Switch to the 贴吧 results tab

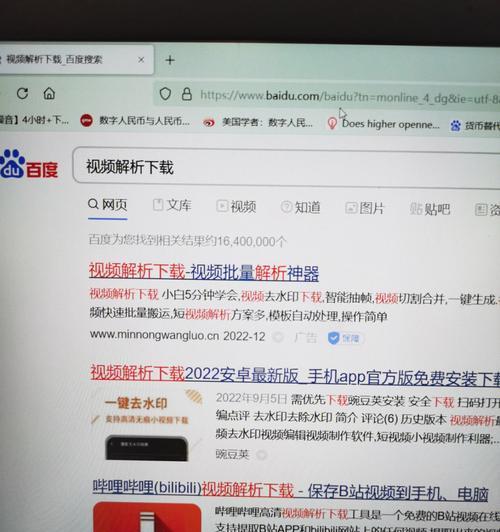coord(430,209)
